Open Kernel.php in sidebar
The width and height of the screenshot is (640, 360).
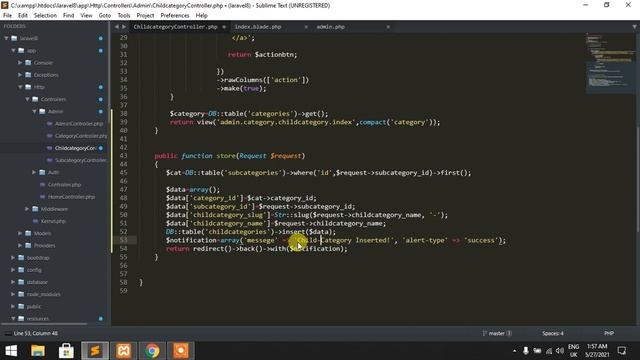[53, 221]
